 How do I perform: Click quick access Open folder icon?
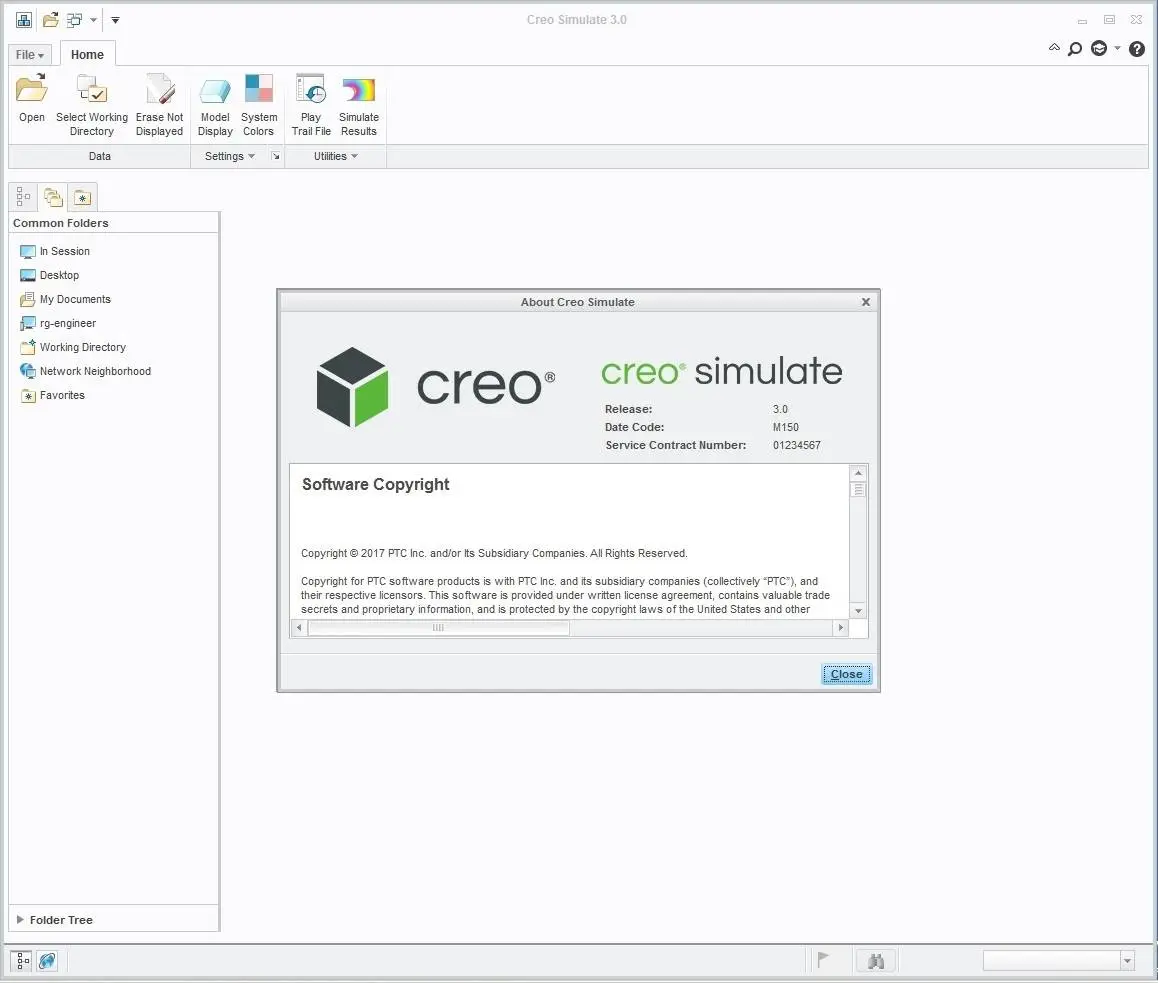[50, 20]
